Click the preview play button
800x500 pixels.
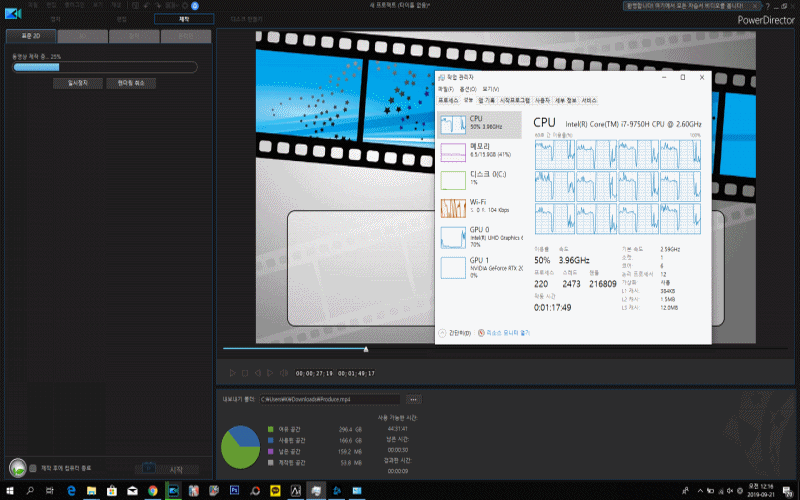point(232,373)
